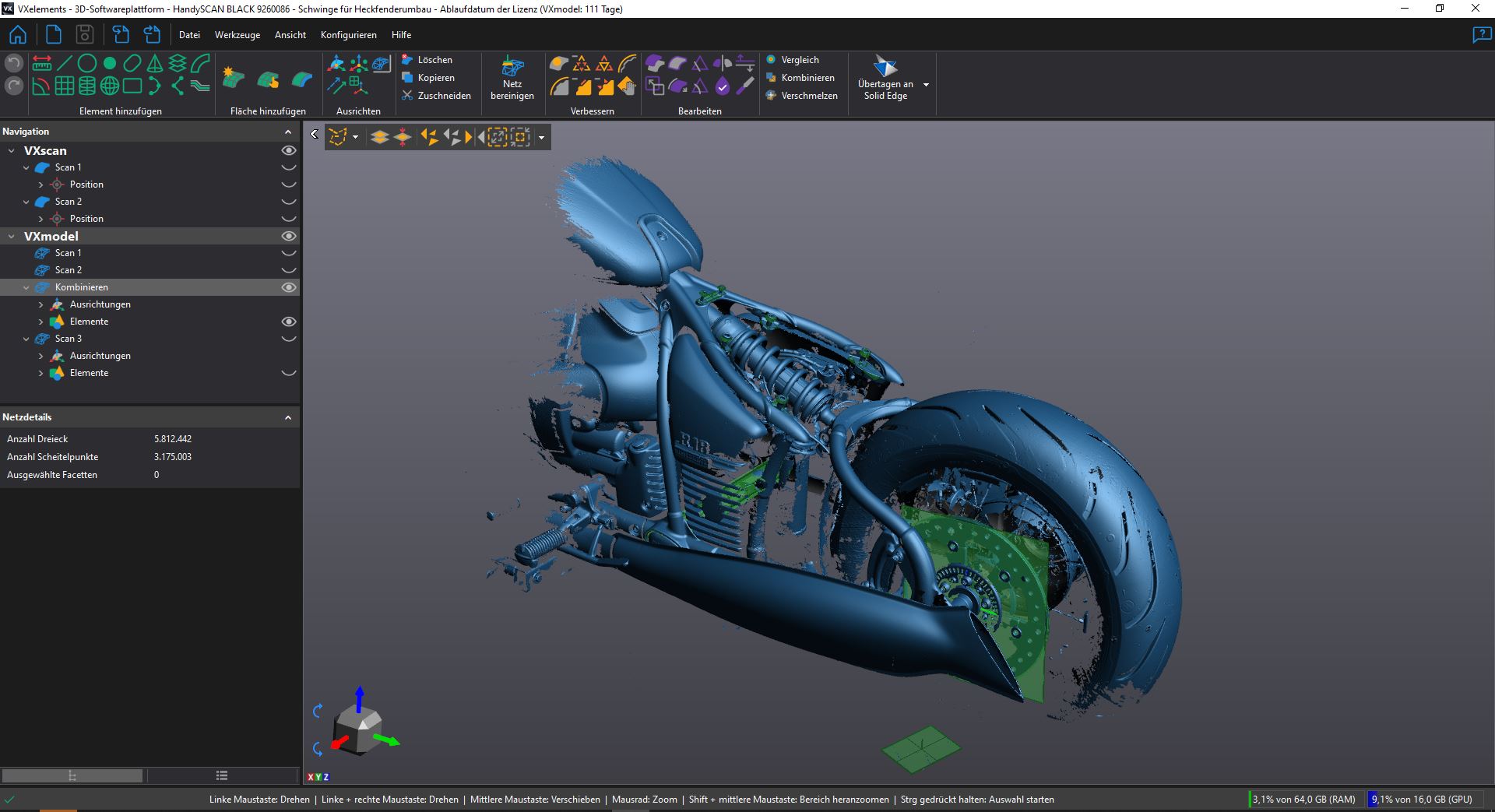Click the Kopieren button
1495x812 pixels.
click(x=427, y=78)
